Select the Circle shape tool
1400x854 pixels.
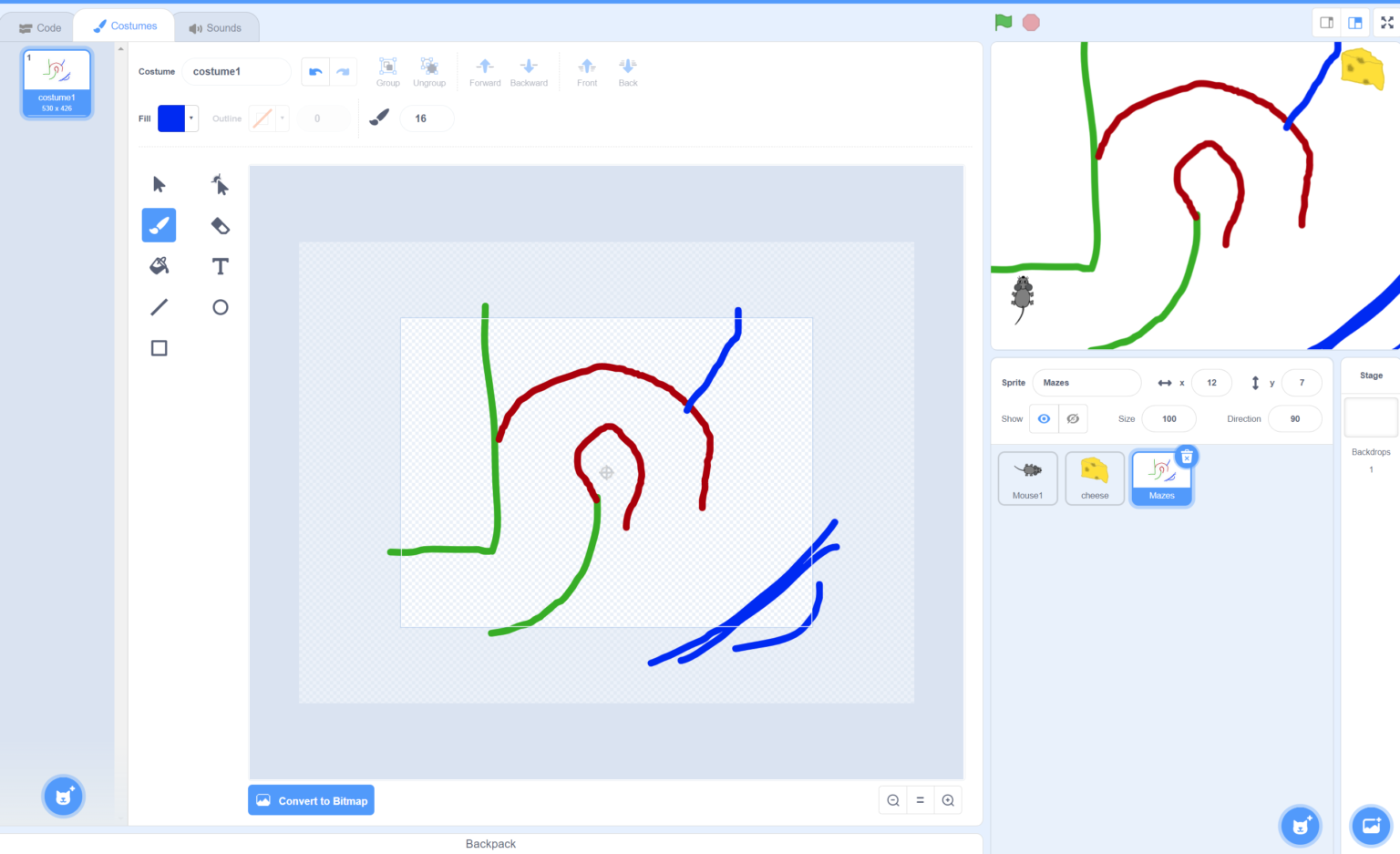coord(220,306)
